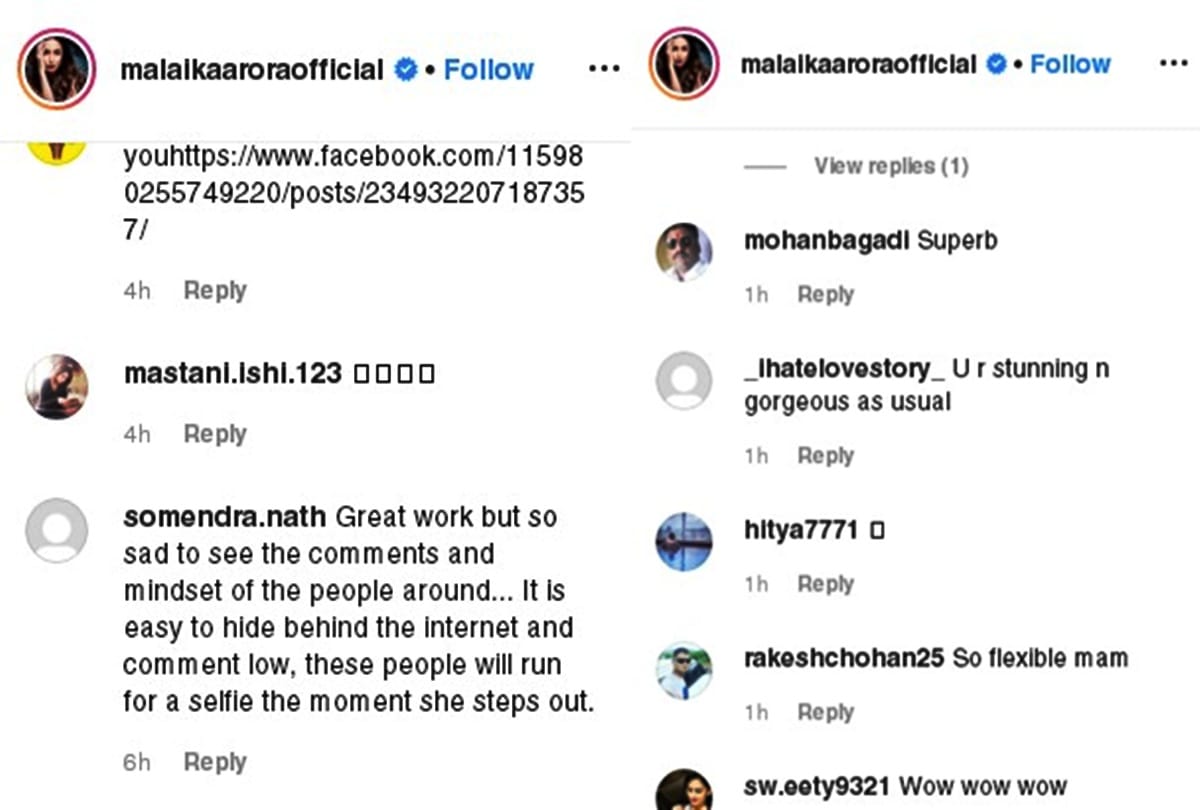Click _ihatelovestory_'s default avatar
Screen dimensions: 1200x810
[x=684, y=381]
